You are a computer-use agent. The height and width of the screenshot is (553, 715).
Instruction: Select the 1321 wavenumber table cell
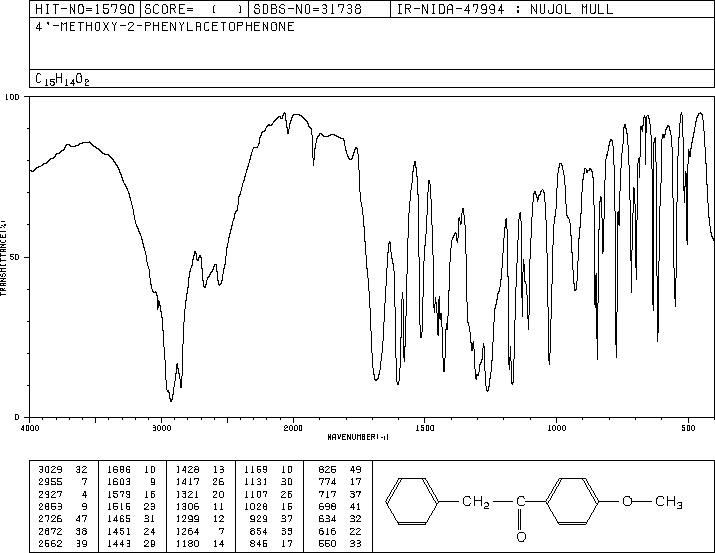187,494
